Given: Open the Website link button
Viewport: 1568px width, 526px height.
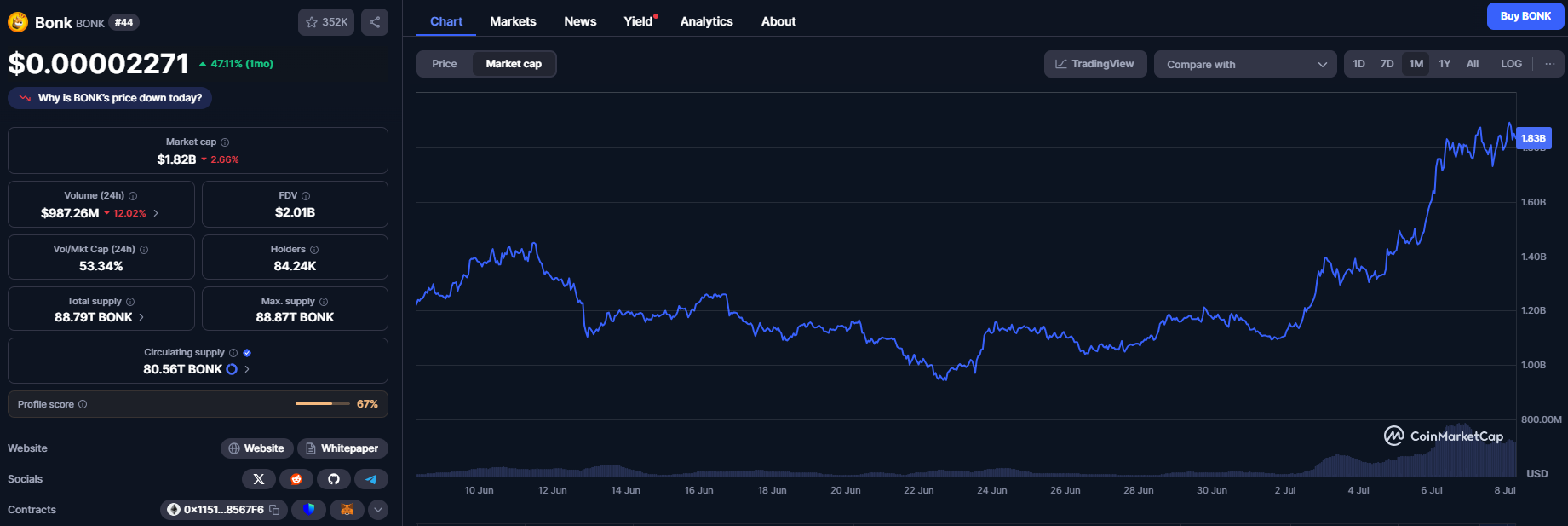Looking at the screenshot, I should coord(257,448).
